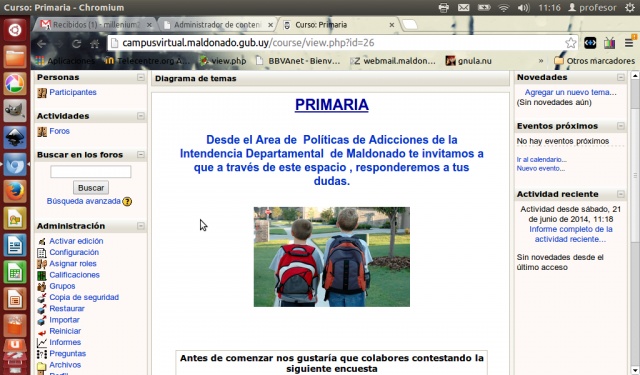Click the Participantes people icon
640x375 pixels.
[x=42, y=93]
